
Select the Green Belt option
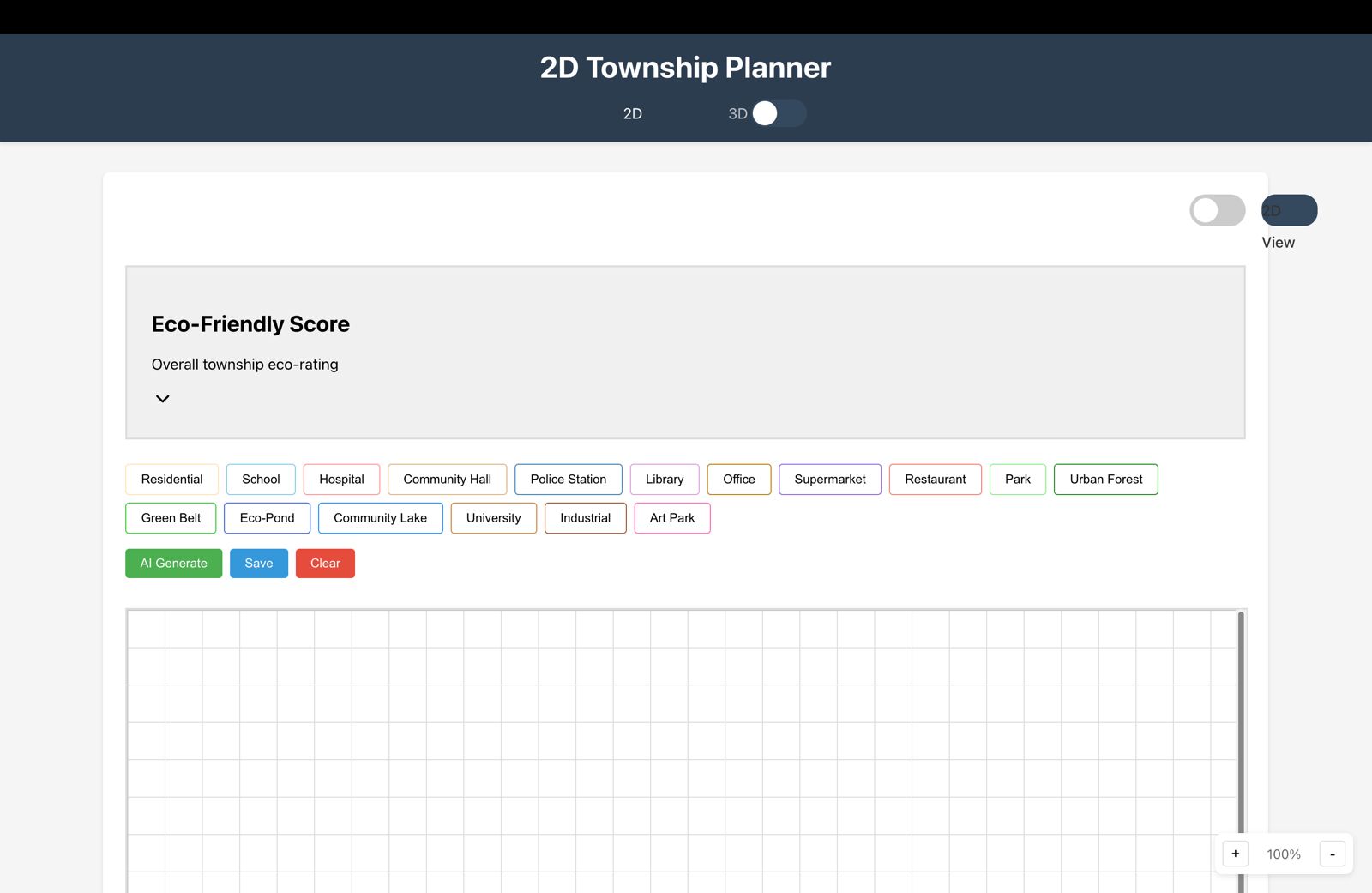point(171,518)
